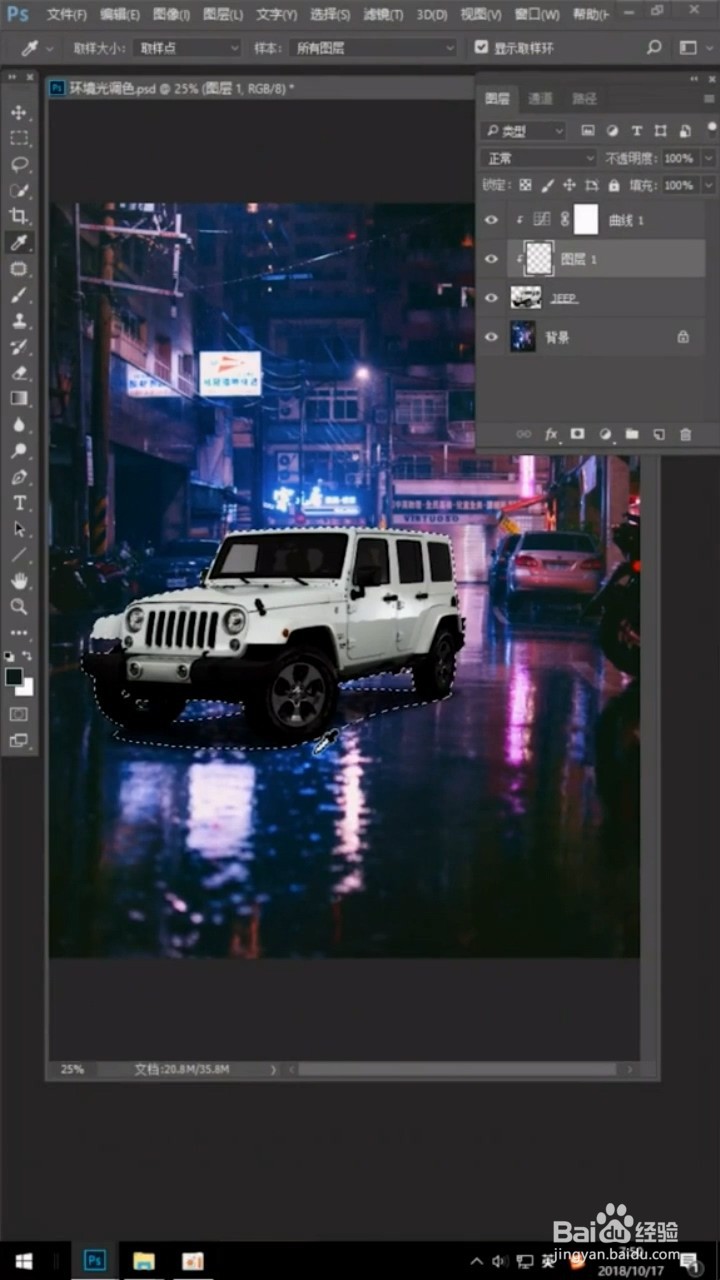This screenshot has width=720, height=1280.
Task: Select the Dodge tool
Action: tap(19, 450)
